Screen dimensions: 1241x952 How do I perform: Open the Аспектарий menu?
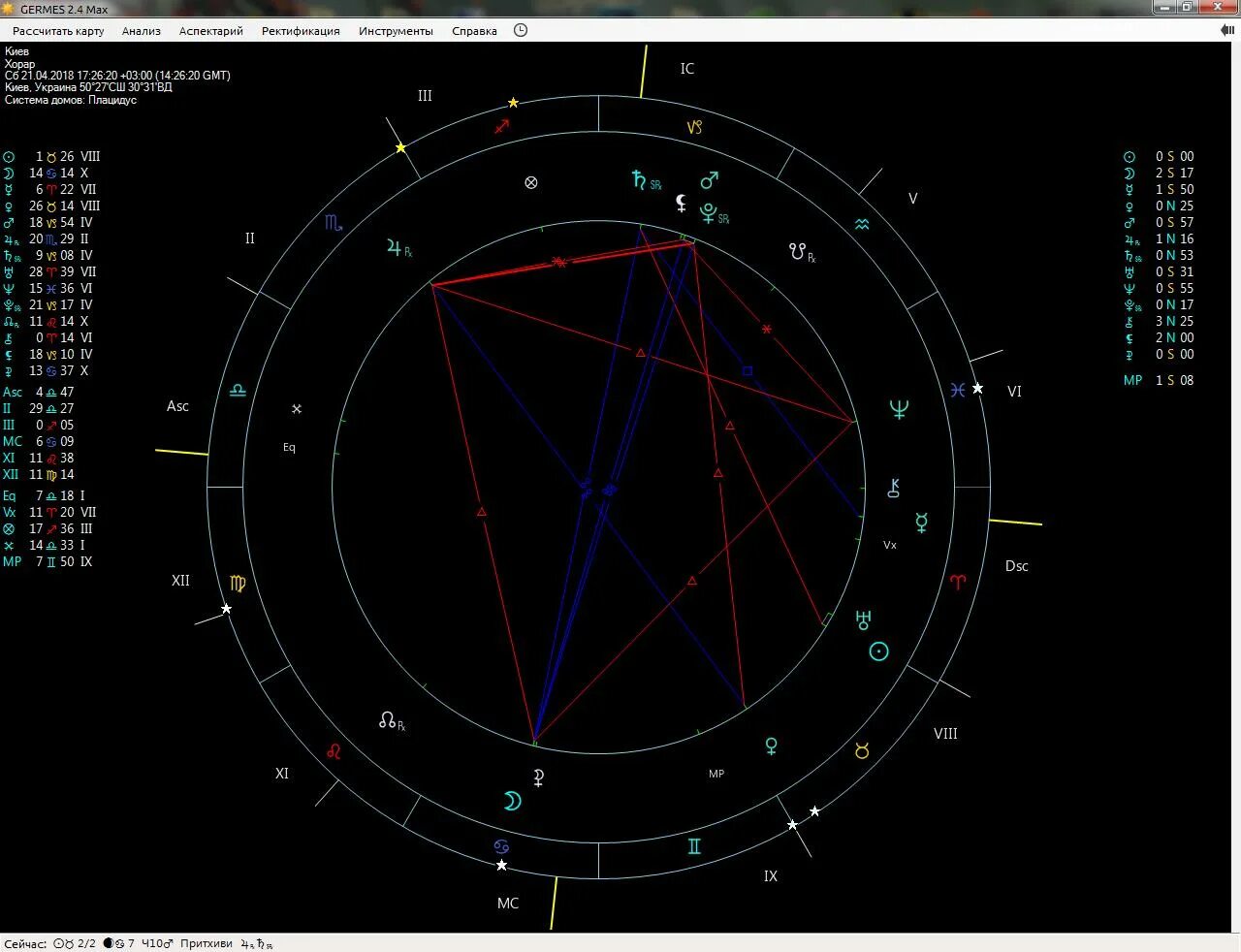pos(211,31)
